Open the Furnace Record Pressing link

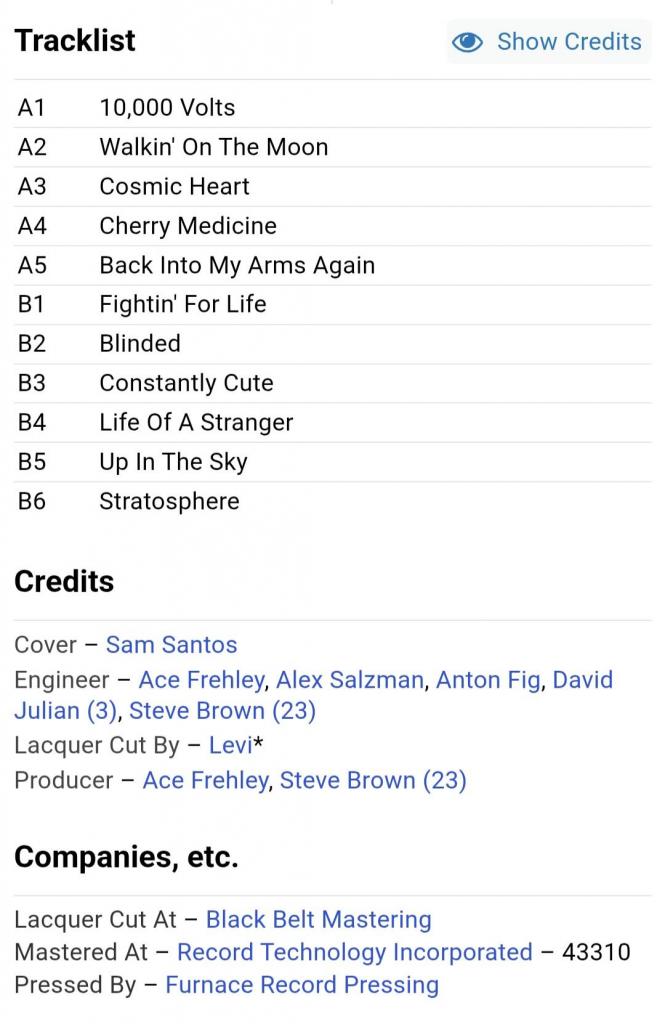301,985
